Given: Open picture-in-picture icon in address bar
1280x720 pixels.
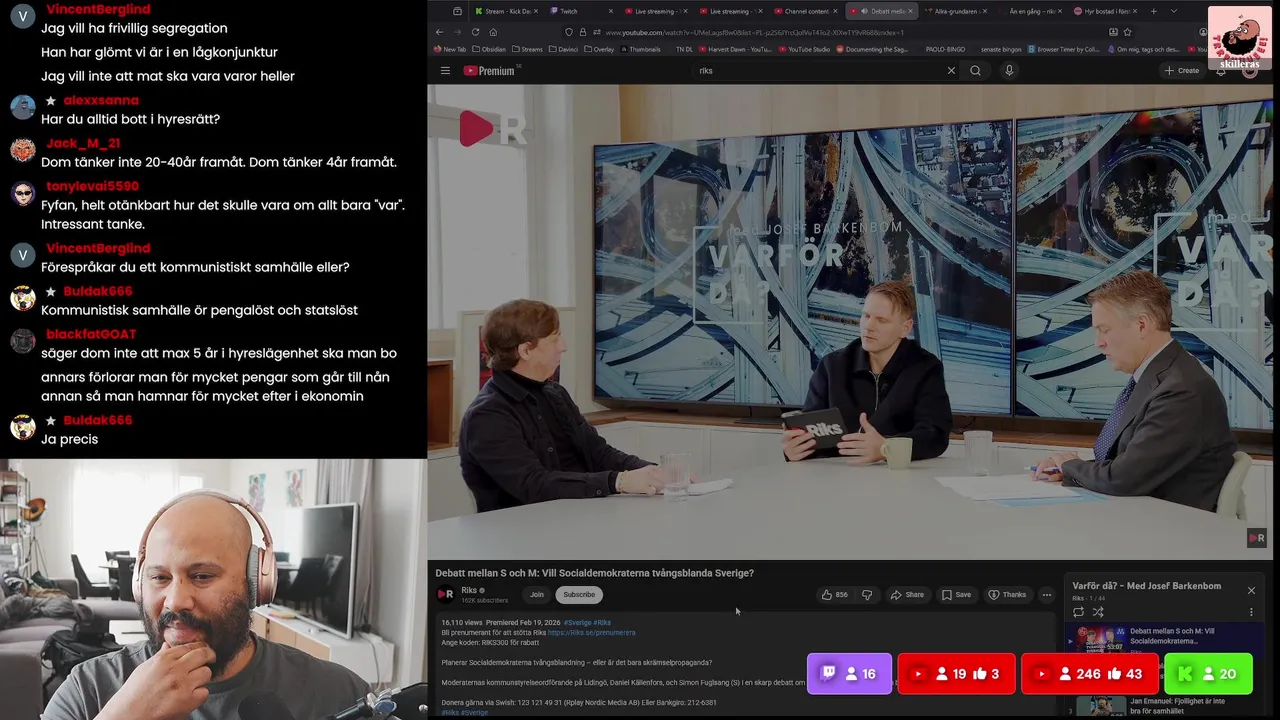Looking at the screenshot, I should tap(1113, 32).
